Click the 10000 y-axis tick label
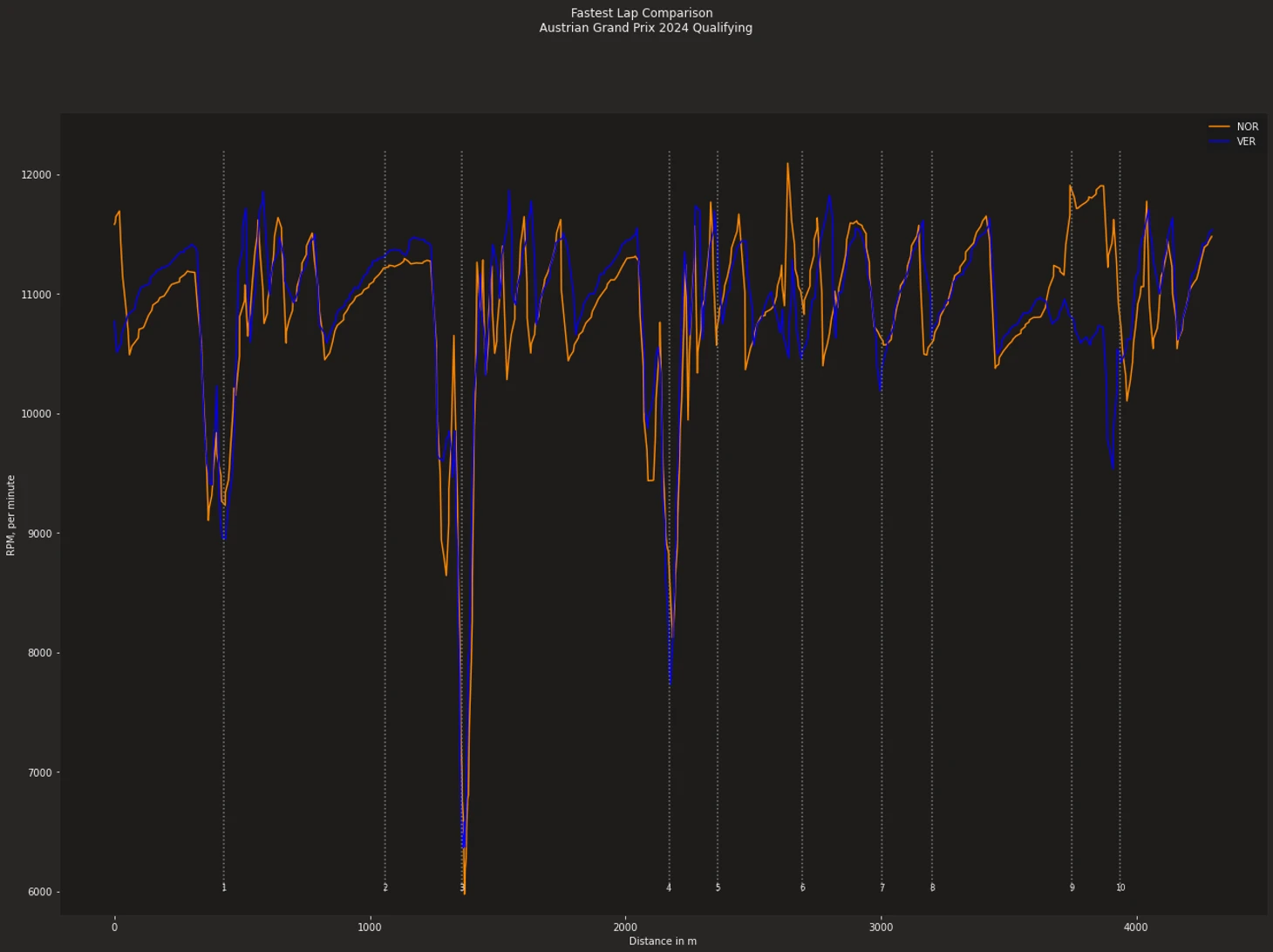 pos(37,414)
